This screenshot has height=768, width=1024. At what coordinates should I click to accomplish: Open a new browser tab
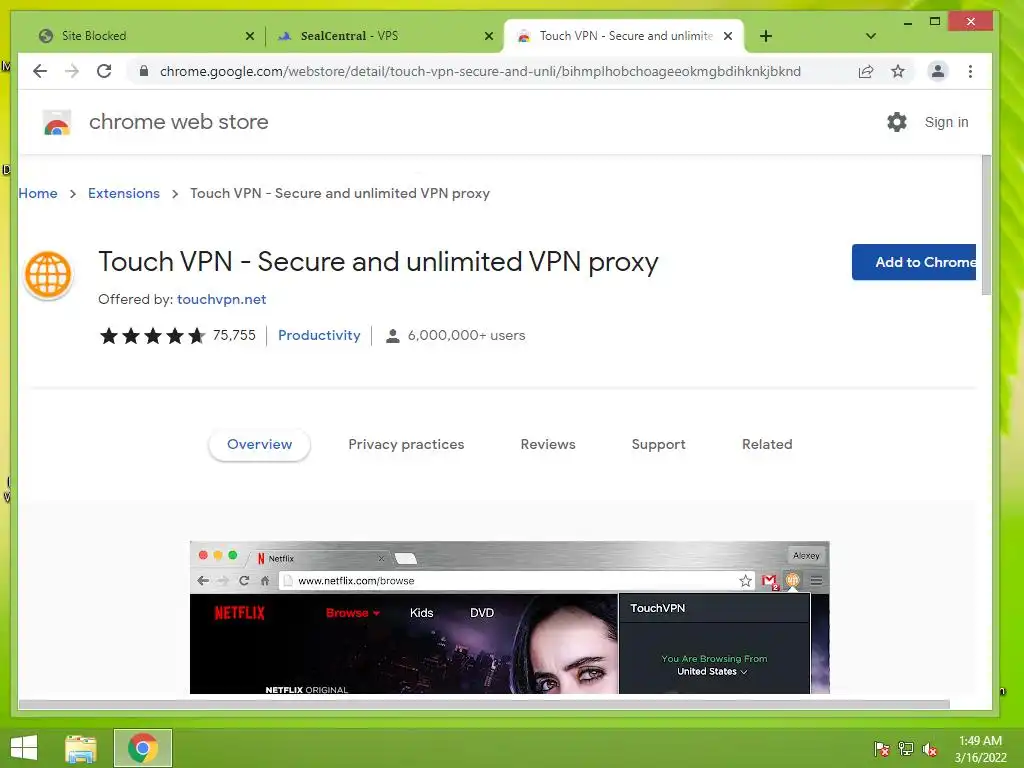pos(766,36)
